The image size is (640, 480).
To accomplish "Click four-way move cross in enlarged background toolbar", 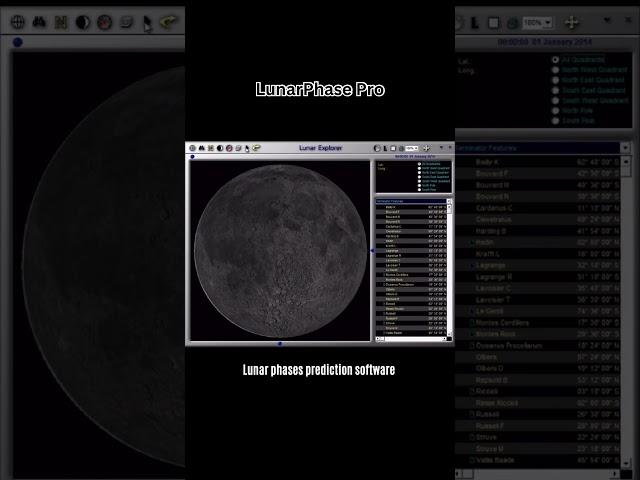I will click(x=572, y=22).
